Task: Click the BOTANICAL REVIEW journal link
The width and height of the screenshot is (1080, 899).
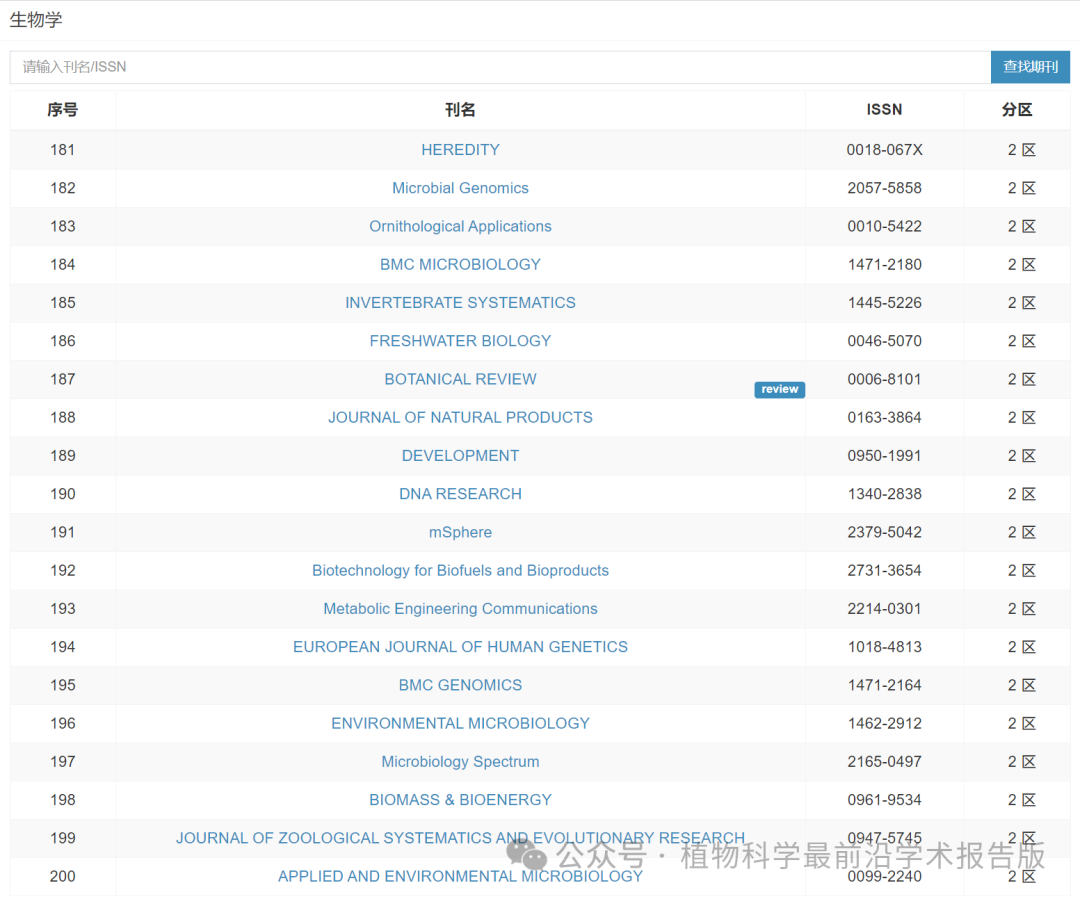Action: click(460, 379)
